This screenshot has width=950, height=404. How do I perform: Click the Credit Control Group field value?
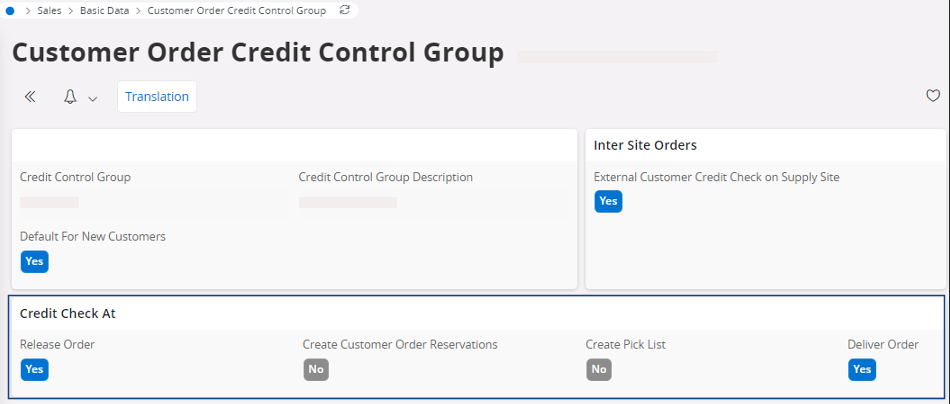pyautogui.click(x=50, y=202)
